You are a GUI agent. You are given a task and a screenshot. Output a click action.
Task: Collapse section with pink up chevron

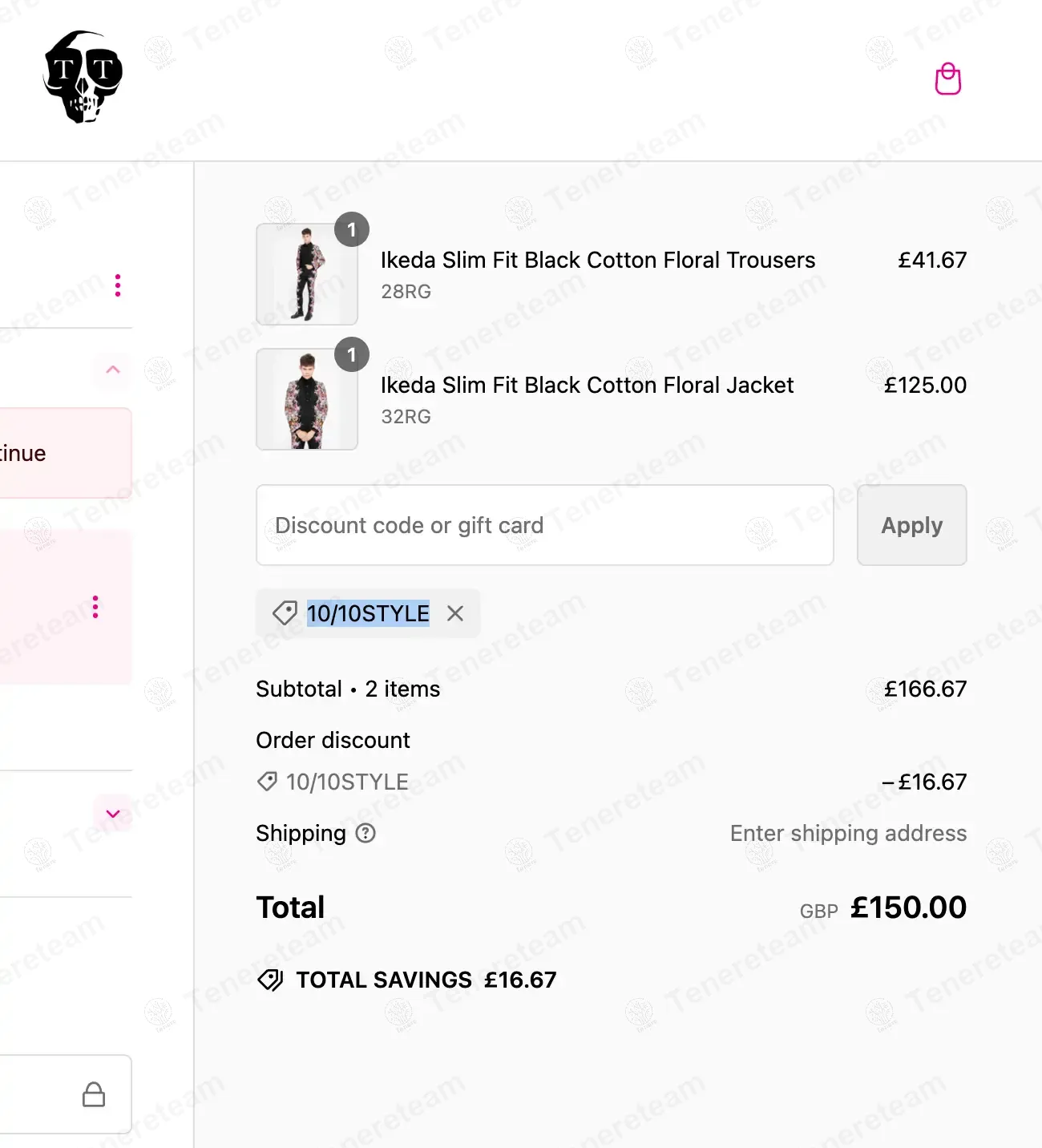tap(113, 370)
